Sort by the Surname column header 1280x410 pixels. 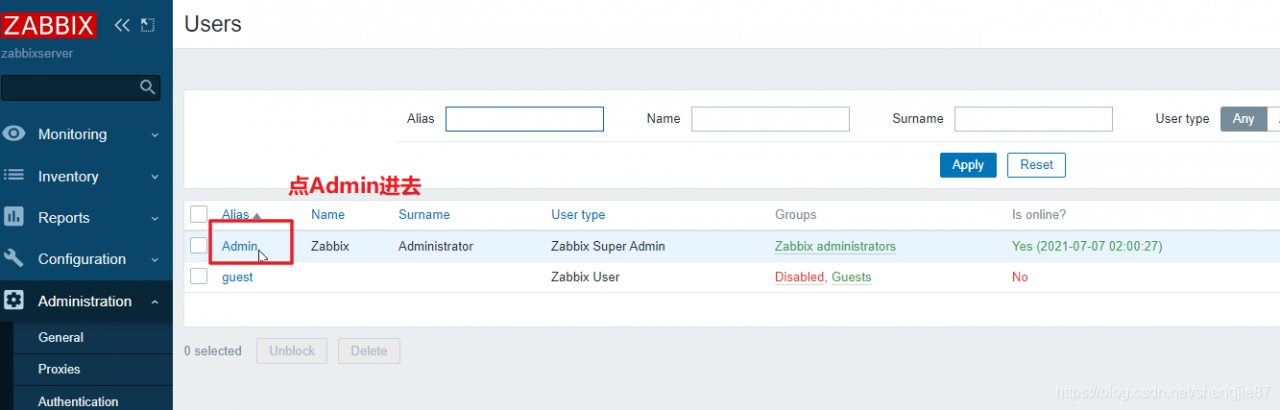424,214
